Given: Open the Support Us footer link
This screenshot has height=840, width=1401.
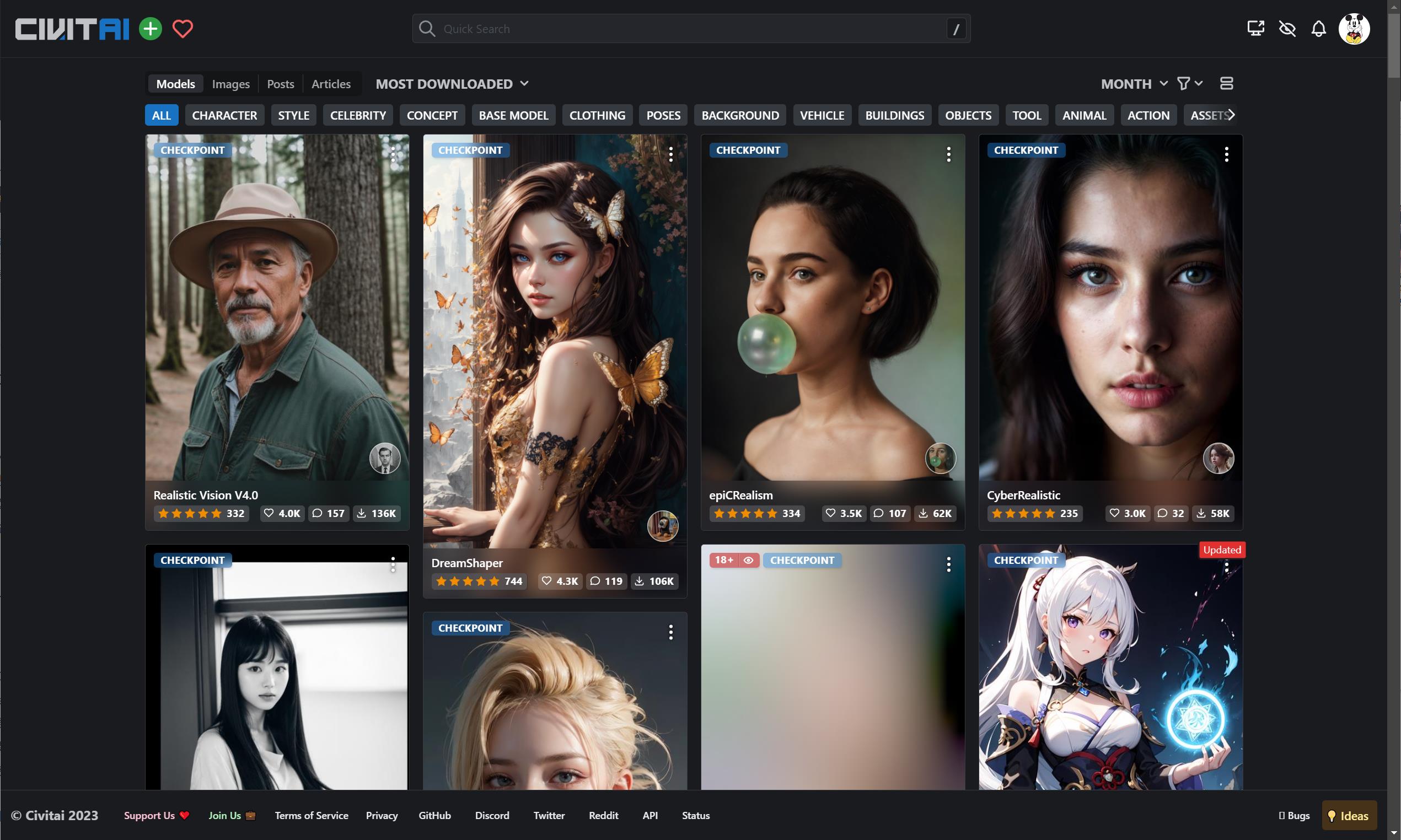Looking at the screenshot, I should pyautogui.click(x=157, y=816).
